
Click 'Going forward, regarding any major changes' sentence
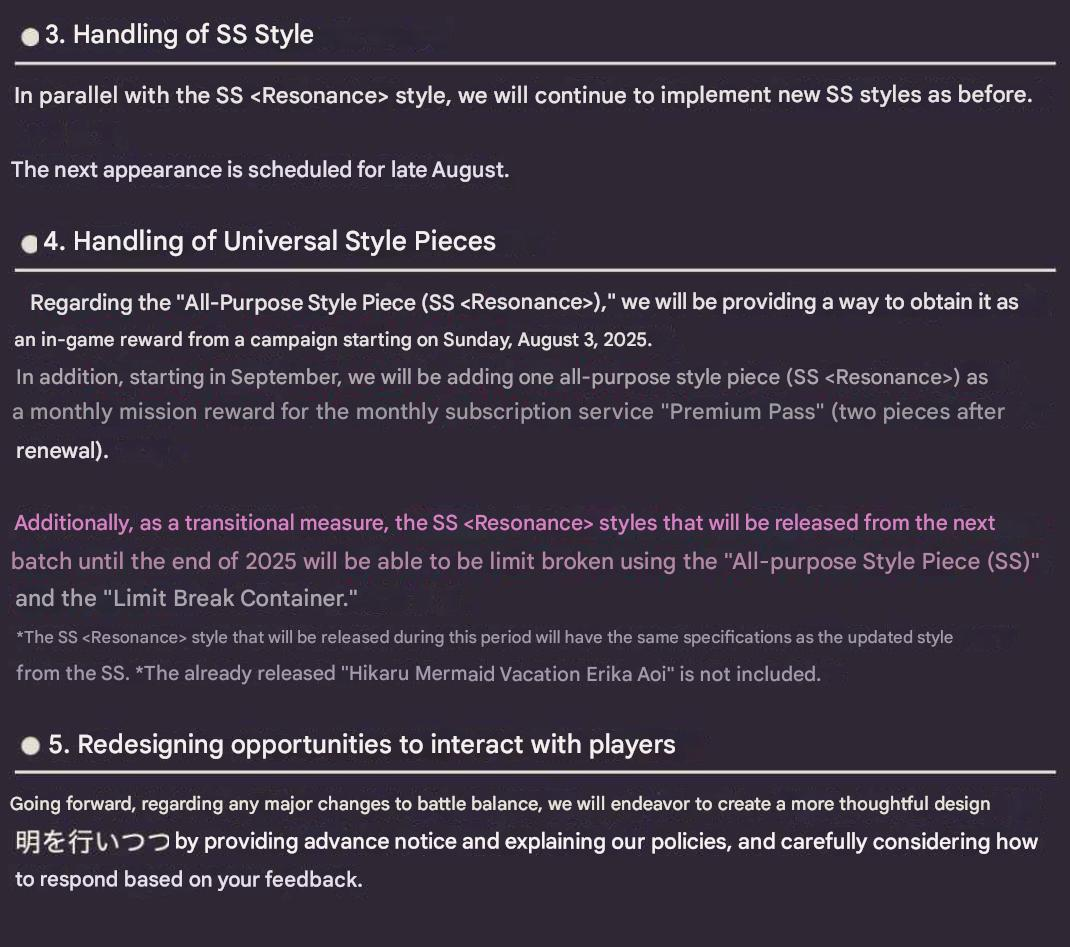click(x=500, y=805)
